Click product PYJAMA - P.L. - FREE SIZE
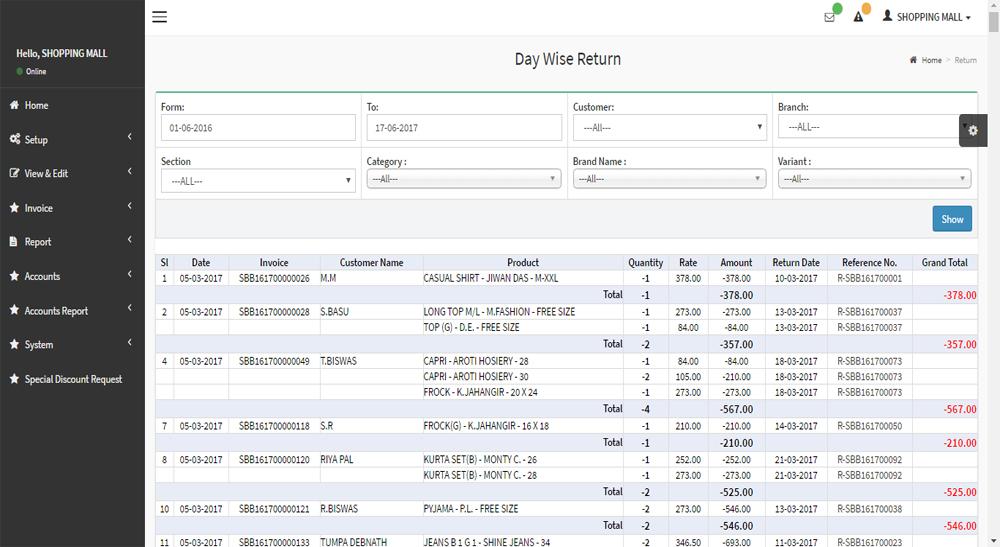 tap(471, 509)
